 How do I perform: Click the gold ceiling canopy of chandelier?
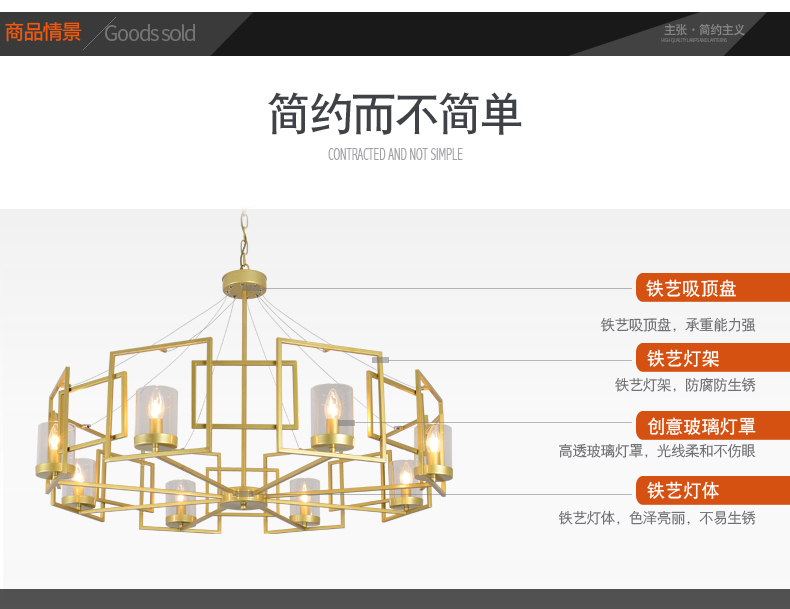tap(244, 283)
